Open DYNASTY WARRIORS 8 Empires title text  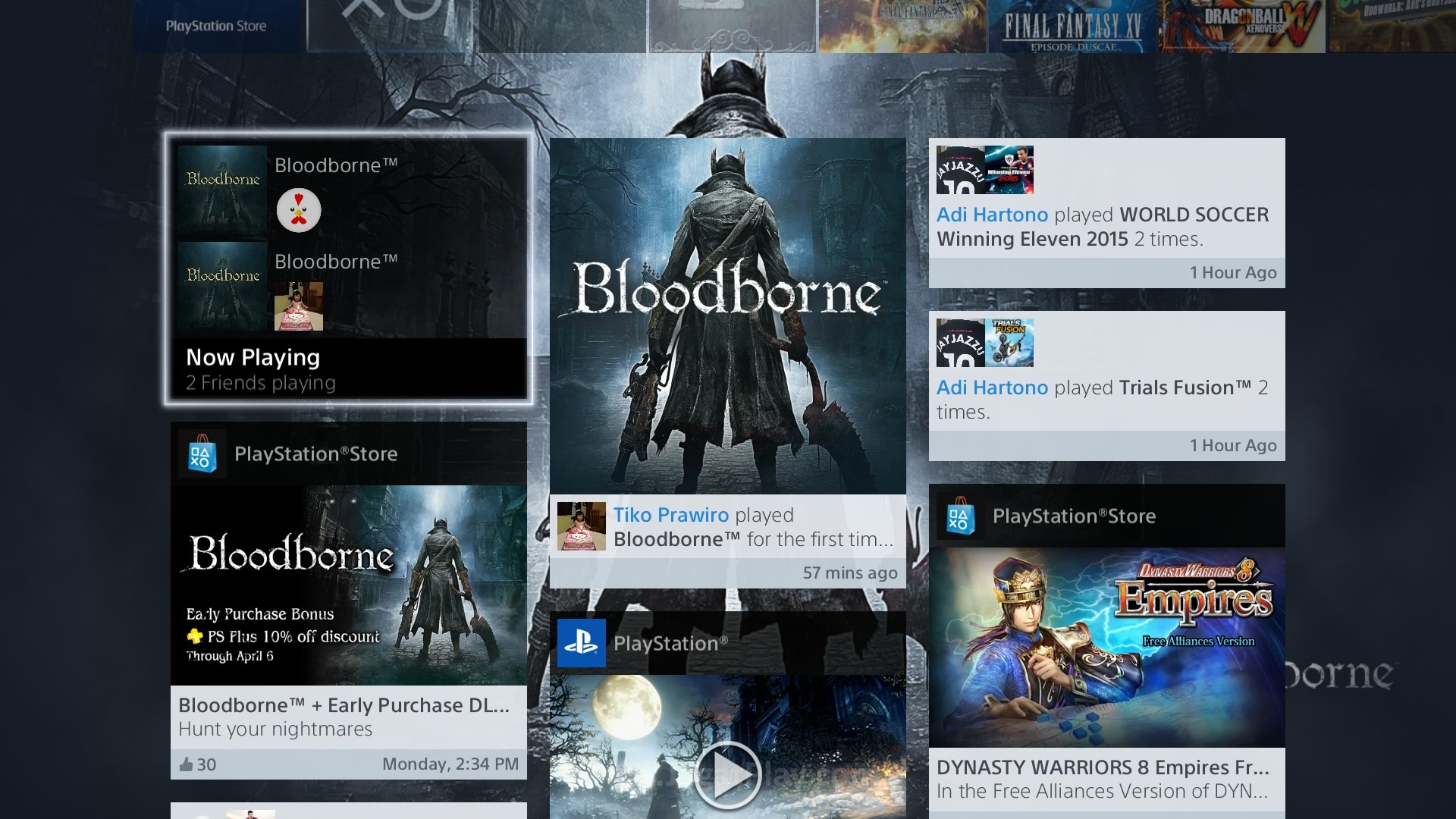pos(1103,767)
